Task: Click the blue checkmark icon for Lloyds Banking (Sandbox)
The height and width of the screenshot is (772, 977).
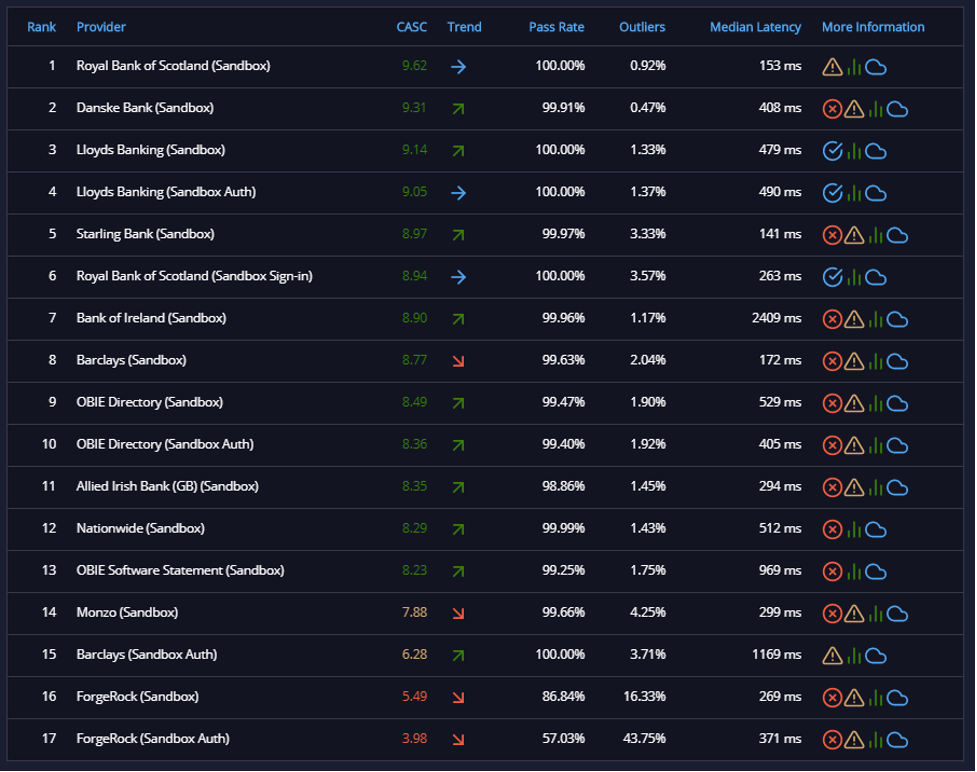Action: [832, 151]
